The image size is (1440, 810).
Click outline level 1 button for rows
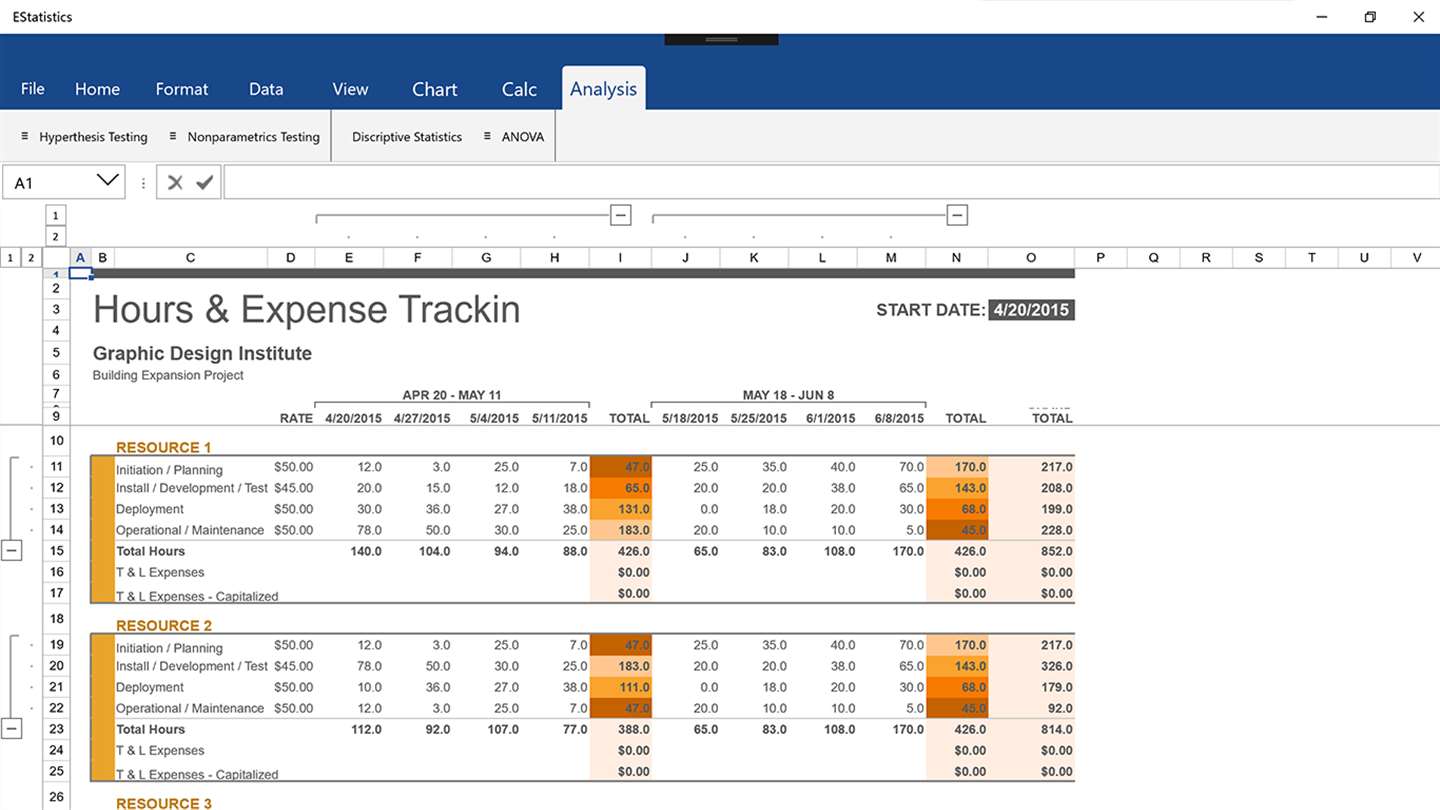pyautogui.click(x=10, y=258)
